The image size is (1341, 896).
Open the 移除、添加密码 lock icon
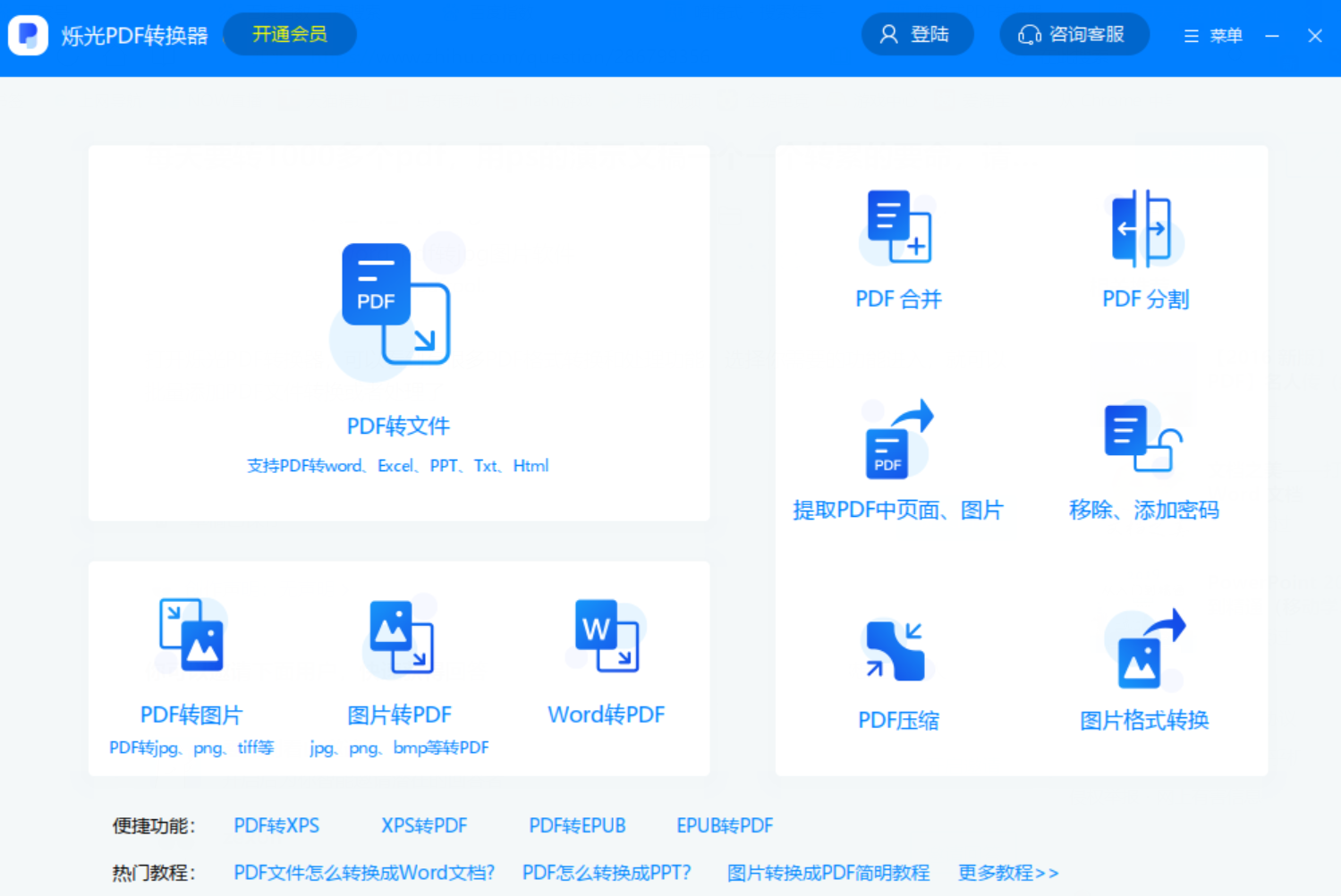coord(1144,438)
